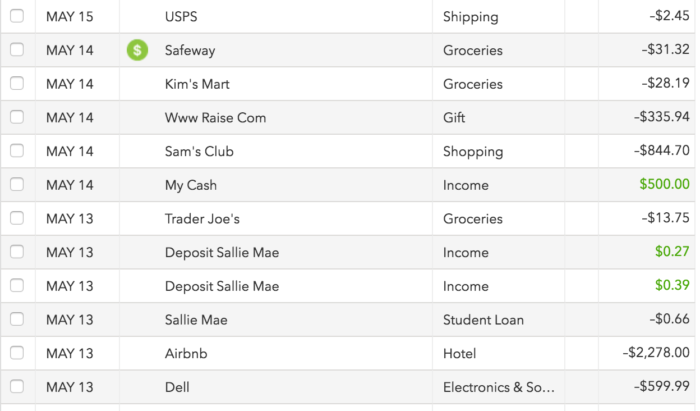The height and width of the screenshot is (411, 700).
Task: Select the Safeway row checkbox
Action: 17,50
